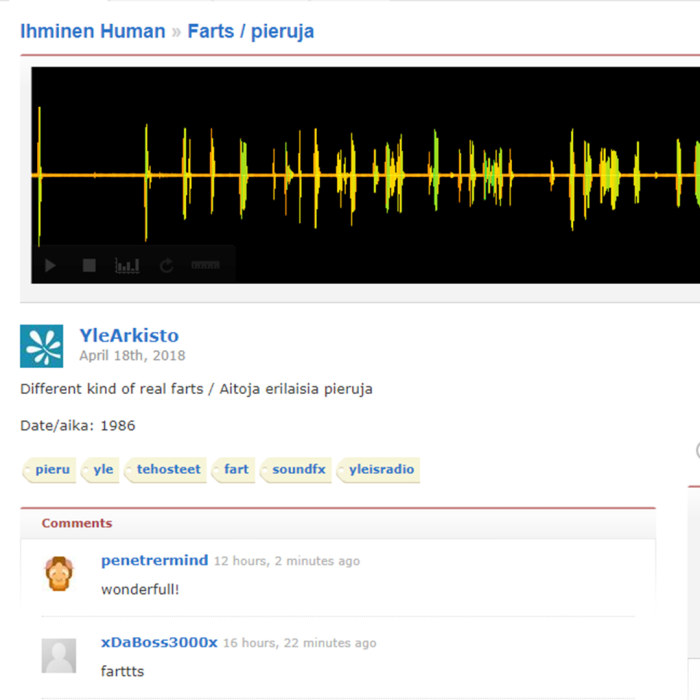Play the fart sound clip
700x700 pixels.
(50, 266)
